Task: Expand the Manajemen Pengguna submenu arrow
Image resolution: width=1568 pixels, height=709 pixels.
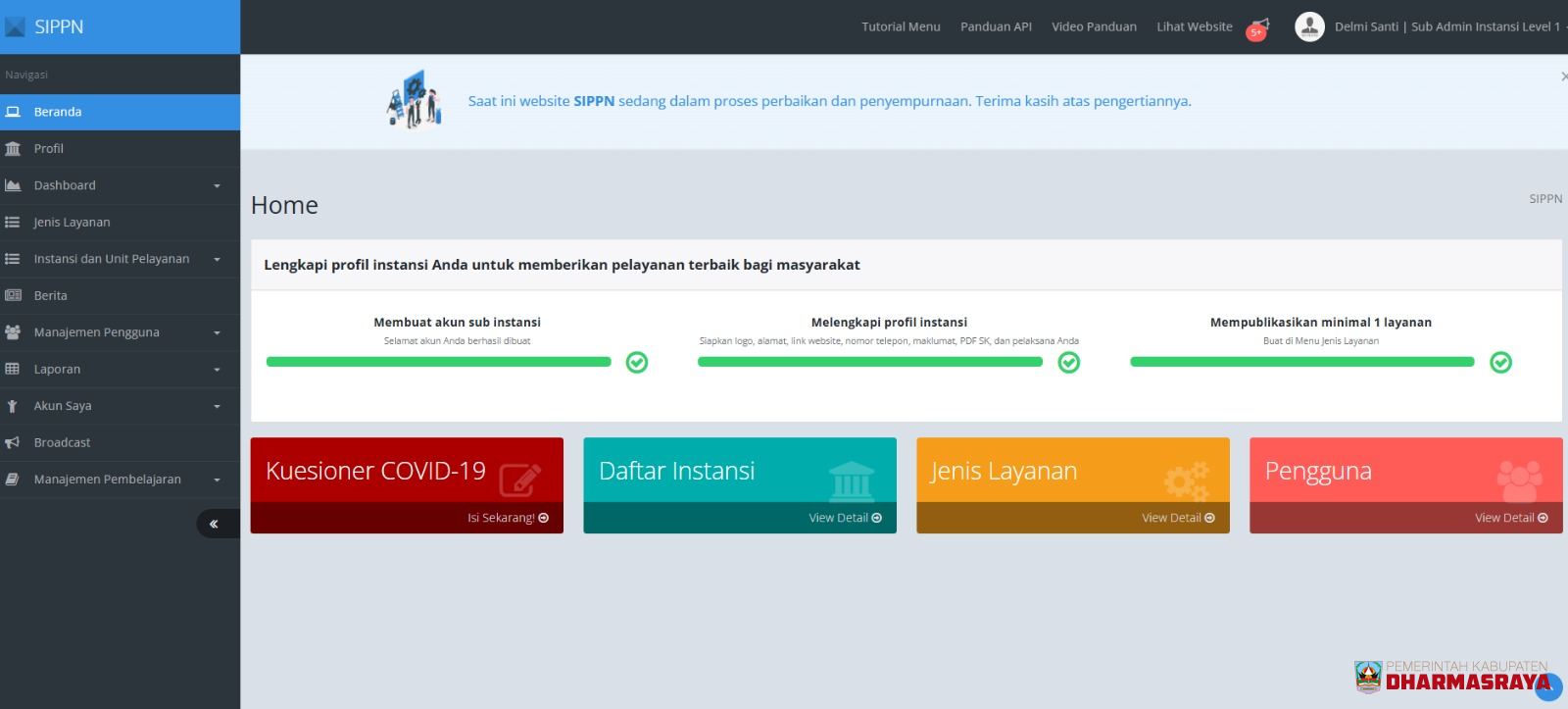Action: coord(217,333)
